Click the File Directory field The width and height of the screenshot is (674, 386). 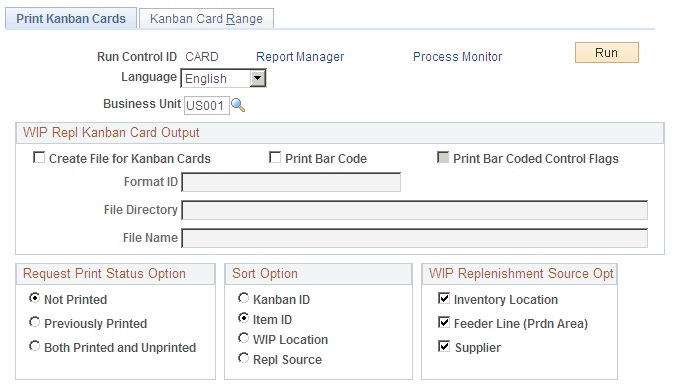tap(414, 210)
